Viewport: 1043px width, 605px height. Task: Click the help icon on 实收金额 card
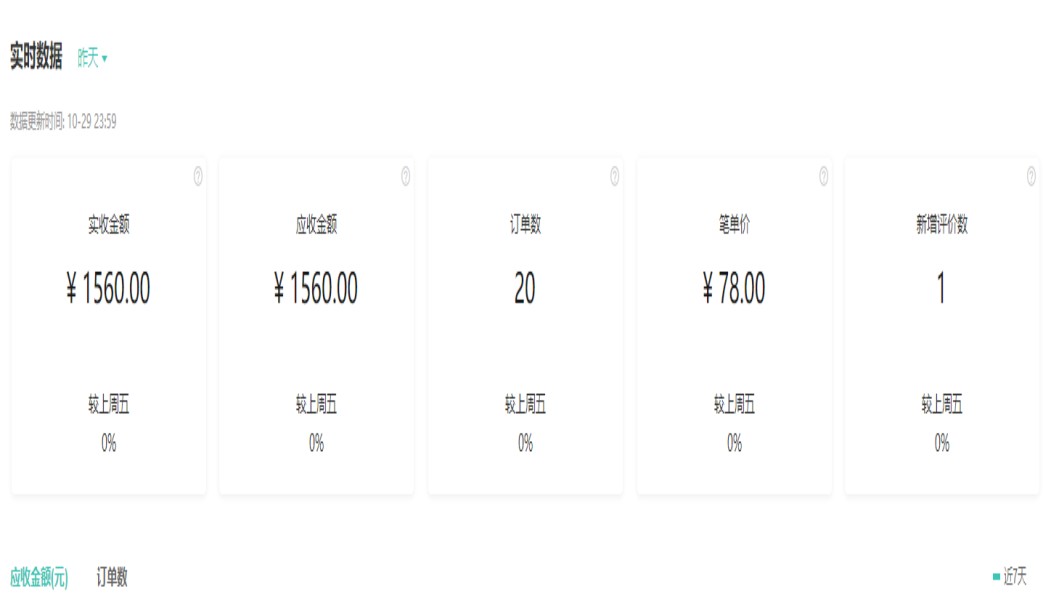[198, 177]
